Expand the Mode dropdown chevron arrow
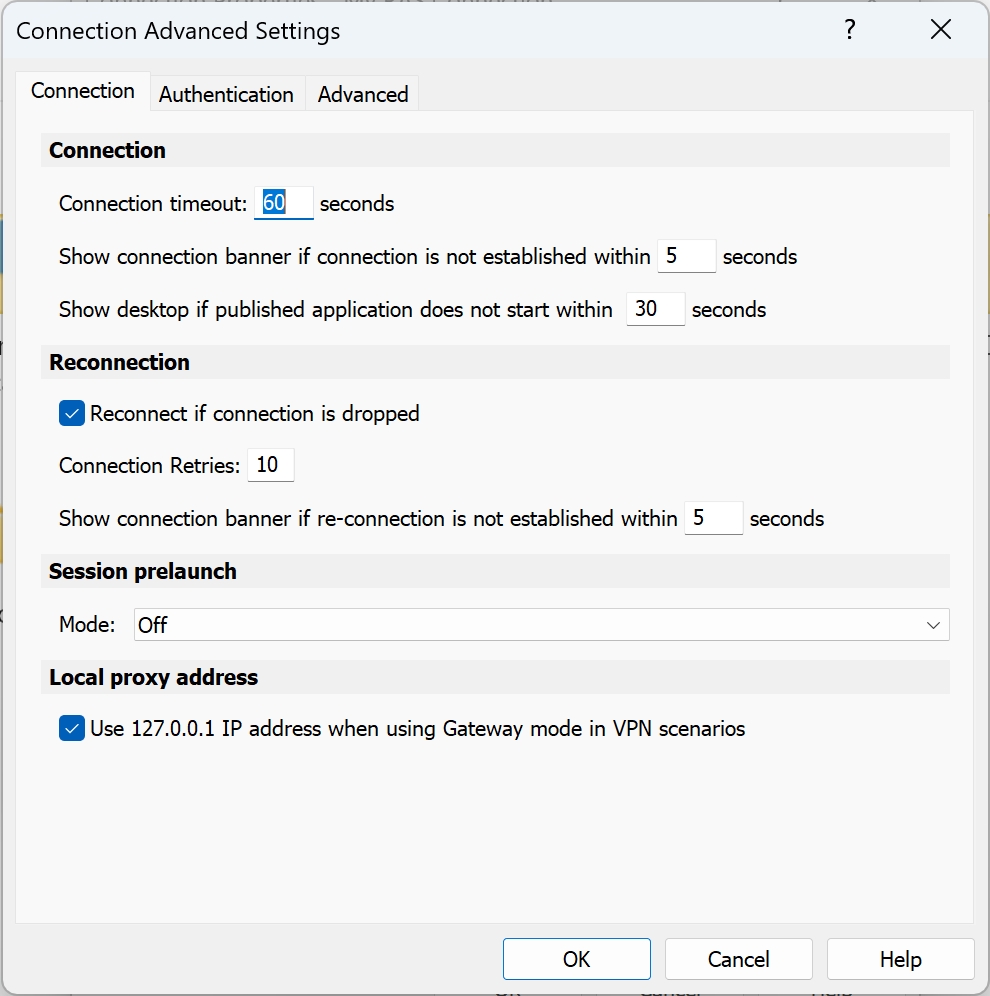The image size is (990, 996). click(933, 625)
